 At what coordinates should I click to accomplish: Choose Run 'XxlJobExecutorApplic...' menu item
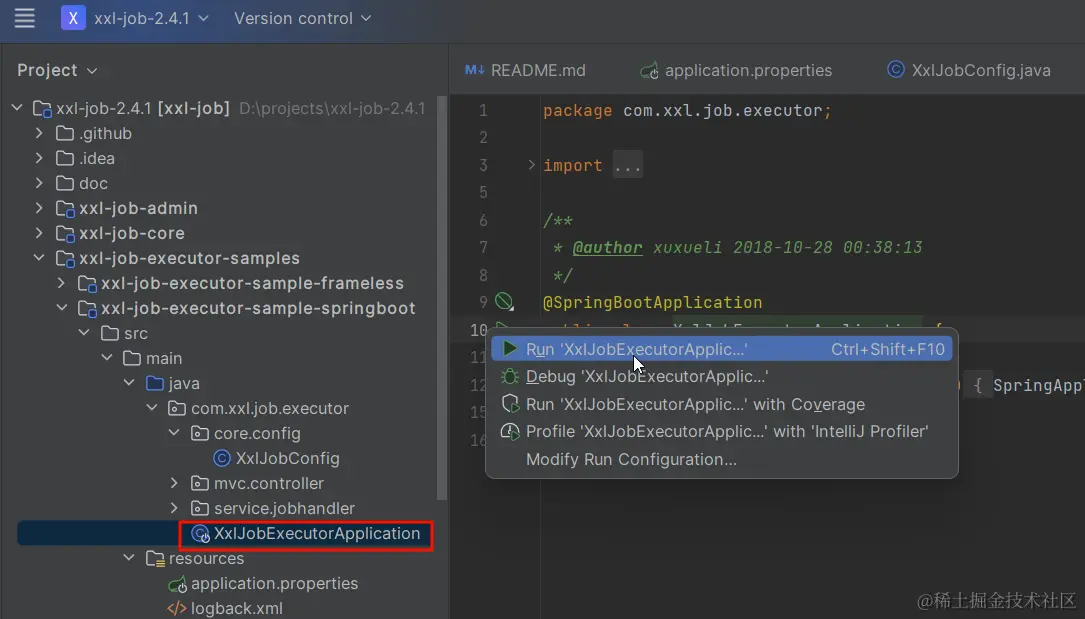pyautogui.click(x=722, y=349)
